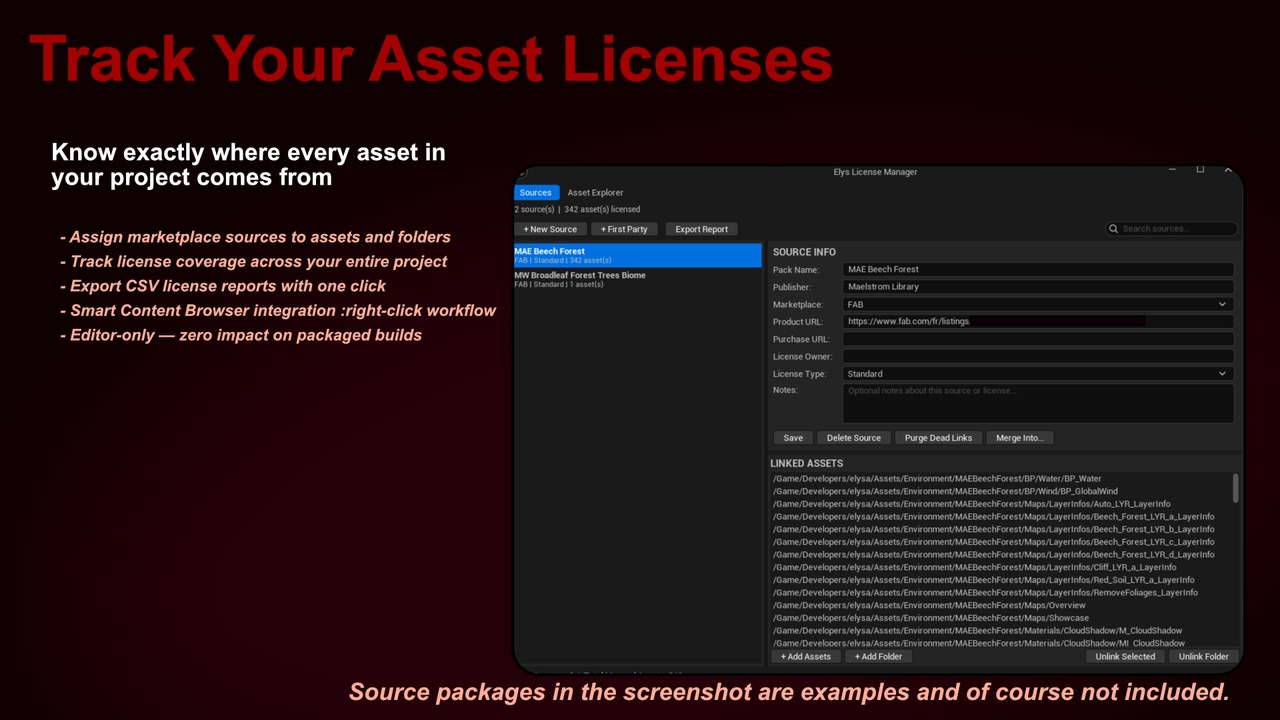Image resolution: width=1280 pixels, height=720 pixels.
Task: Click the Unlink Selected button
Action: click(1125, 657)
